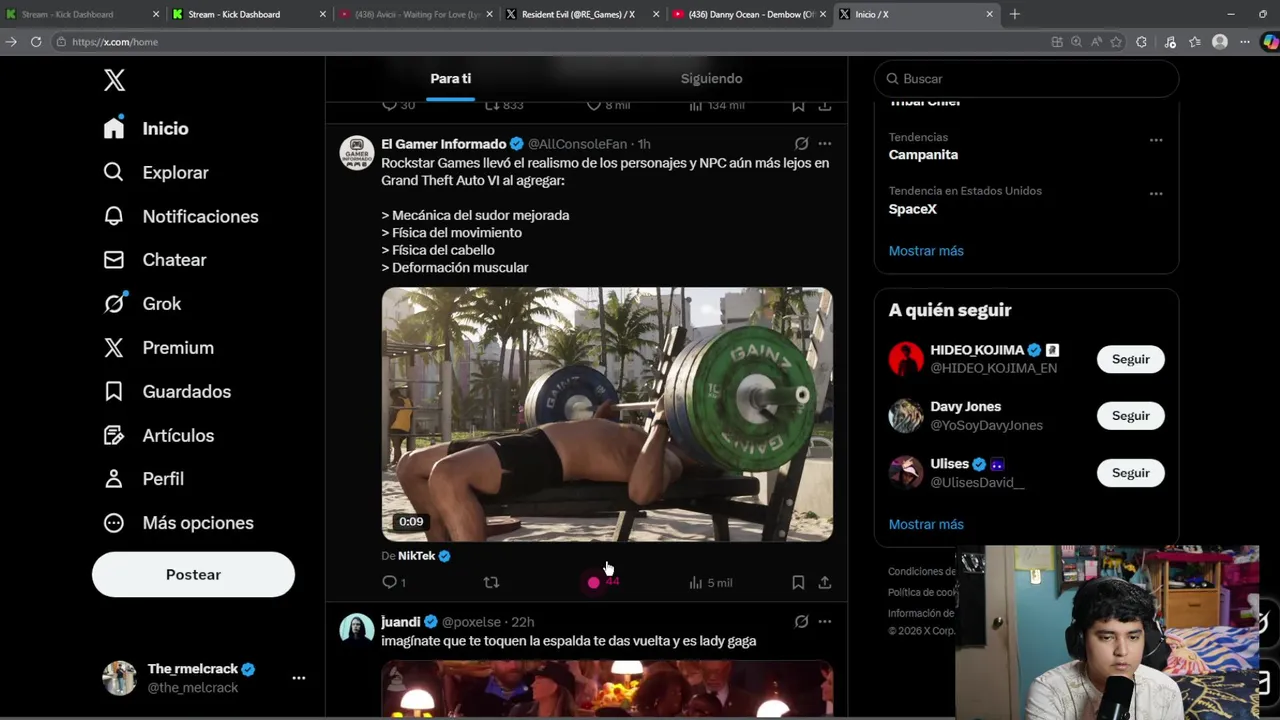Follow HIDEO_KOJIMA
This screenshot has width=1280, height=720.
coord(1131,359)
